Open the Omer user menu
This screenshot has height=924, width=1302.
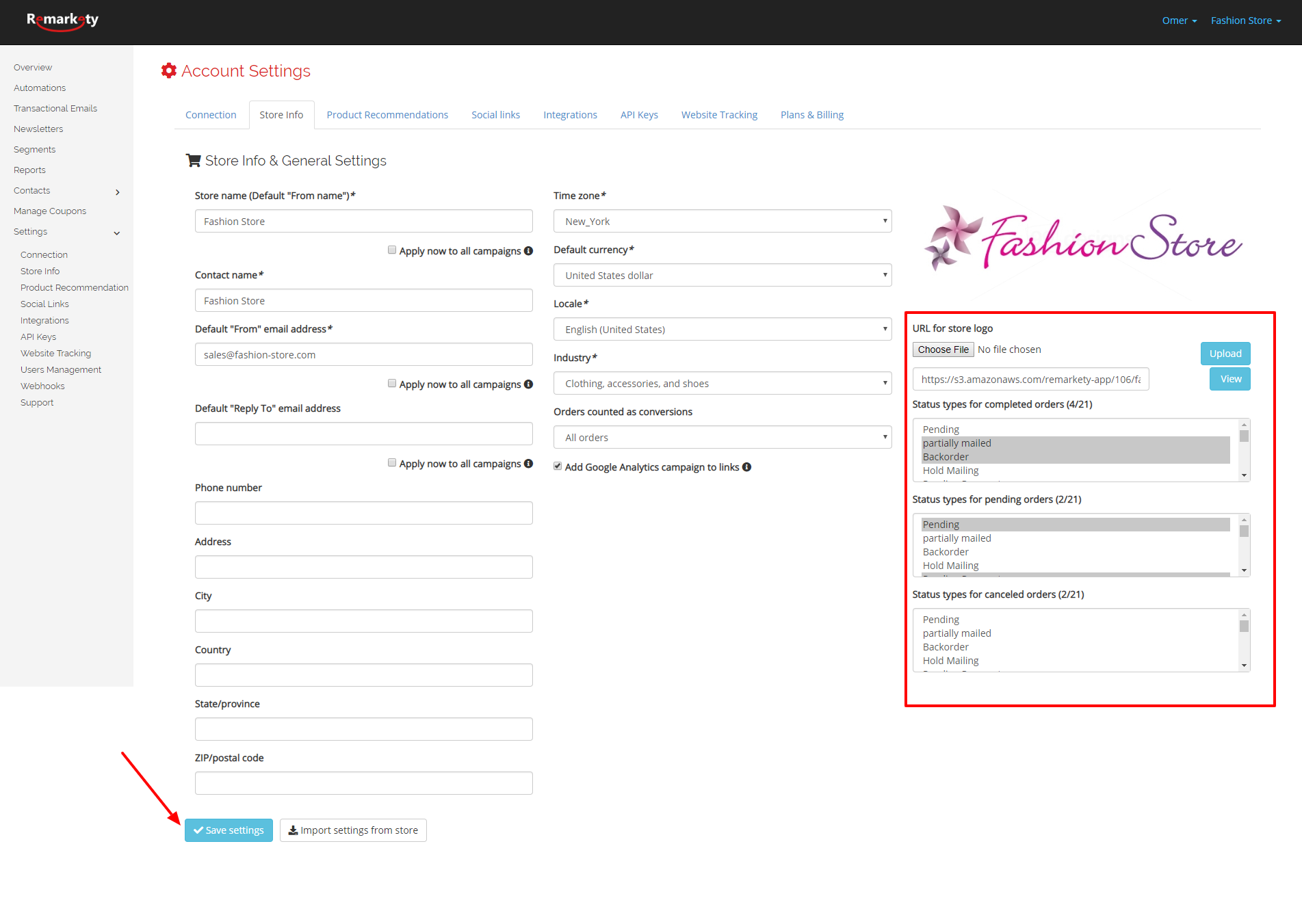tap(1180, 21)
